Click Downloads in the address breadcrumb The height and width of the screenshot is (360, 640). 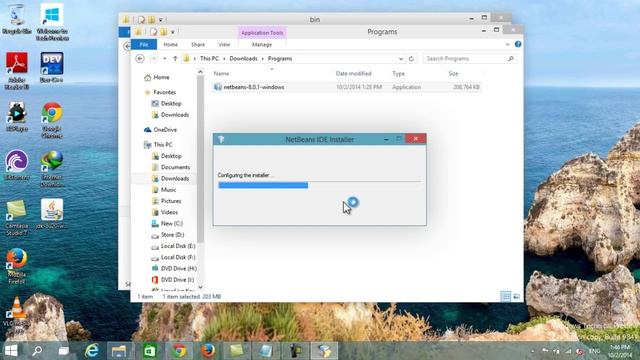pos(243,59)
